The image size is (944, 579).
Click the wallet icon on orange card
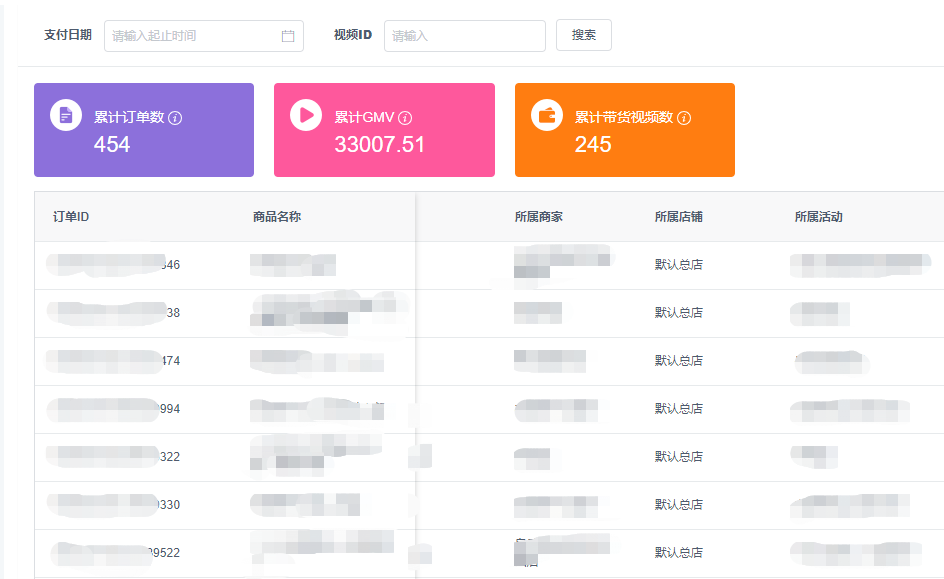(x=547, y=115)
